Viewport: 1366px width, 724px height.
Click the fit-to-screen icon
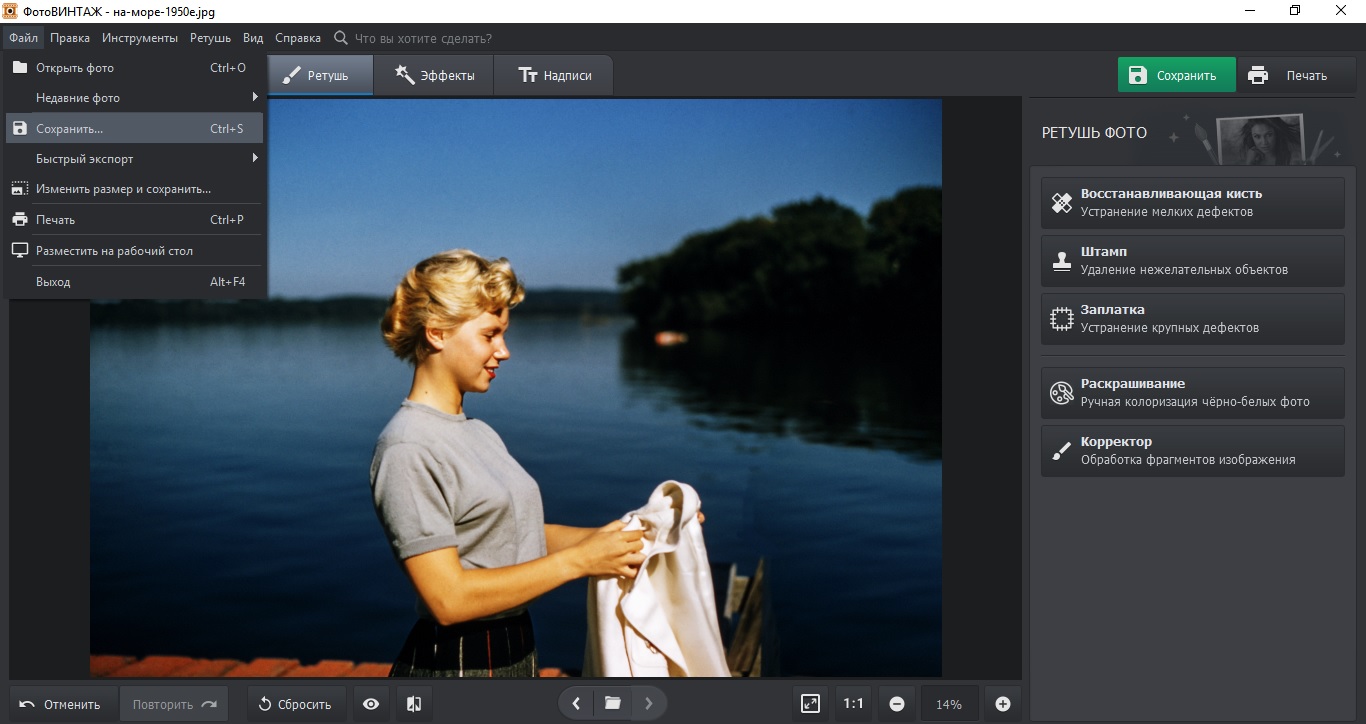(810, 704)
